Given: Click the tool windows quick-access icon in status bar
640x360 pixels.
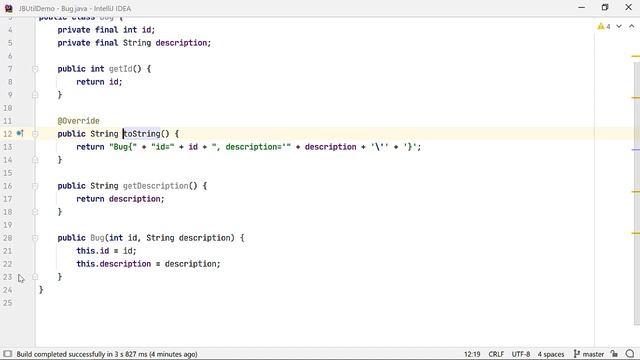Looking at the screenshot, I should pos(7,354).
